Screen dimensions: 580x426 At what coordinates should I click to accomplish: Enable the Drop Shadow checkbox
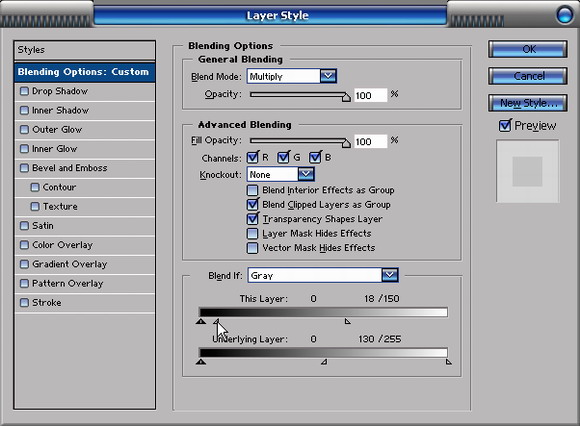coord(24,91)
